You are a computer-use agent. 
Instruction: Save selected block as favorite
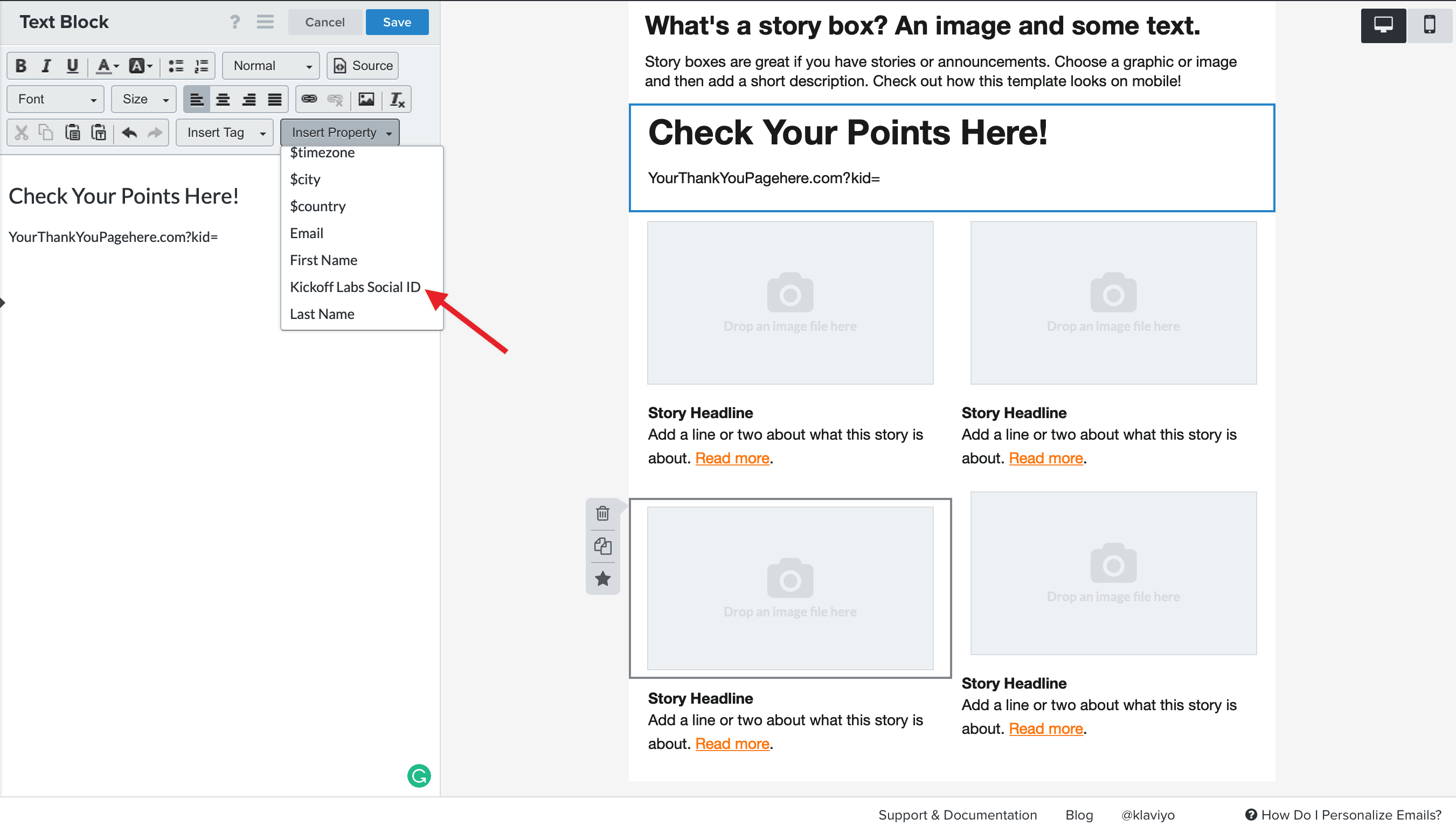click(602, 579)
